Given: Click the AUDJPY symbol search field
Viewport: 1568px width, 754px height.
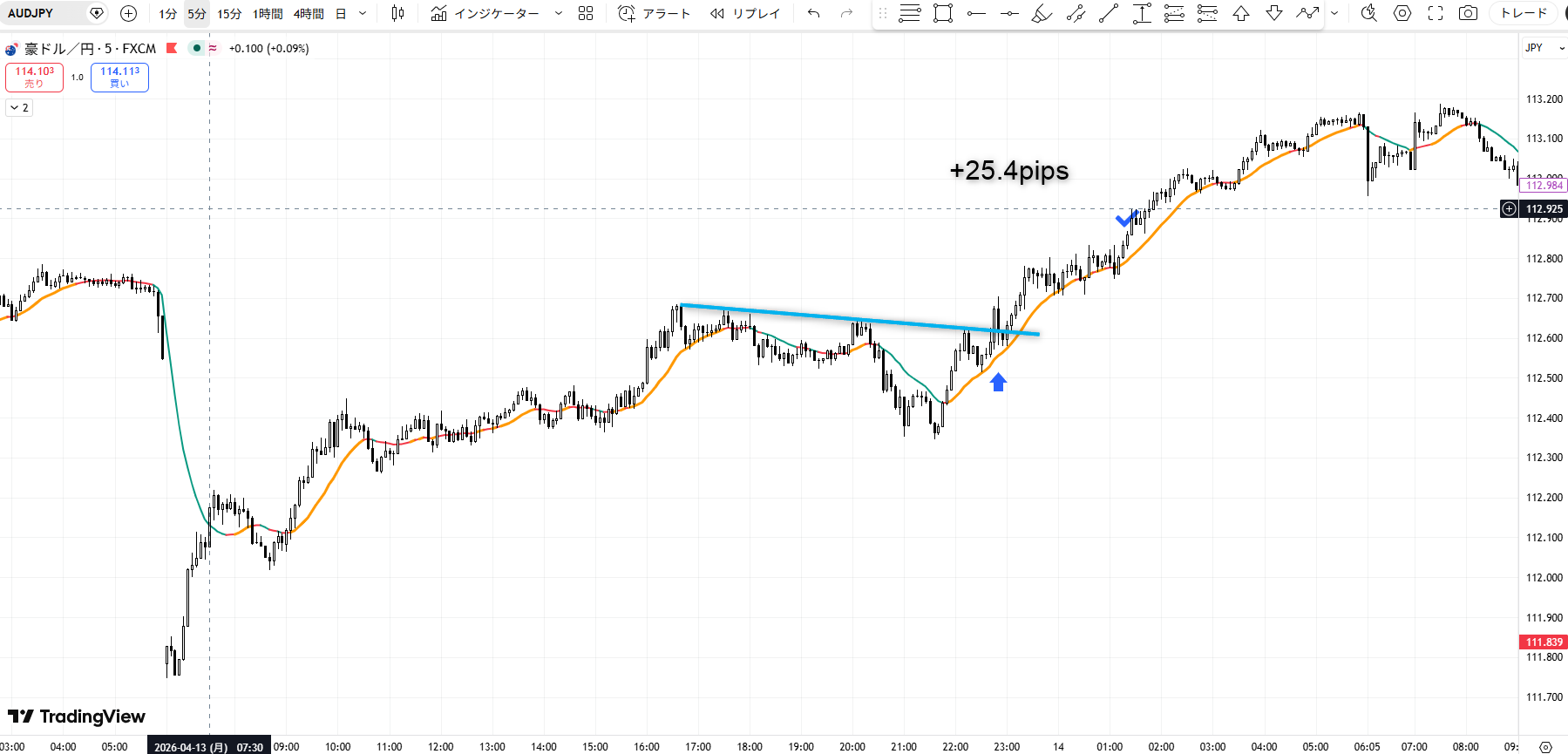Looking at the screenshot, I should [x=44, y=13].
